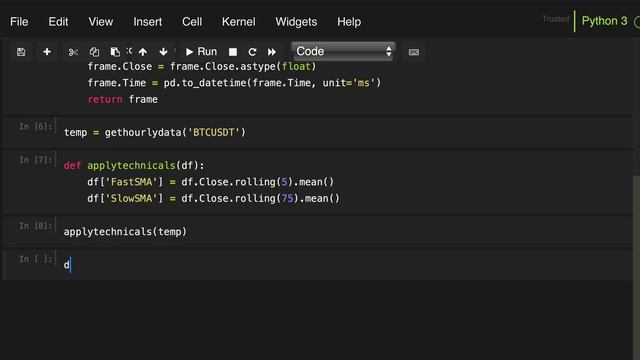Move selected cell down arrow
The width and height of the screenshot is (640, 360).
tap(163, 52)
